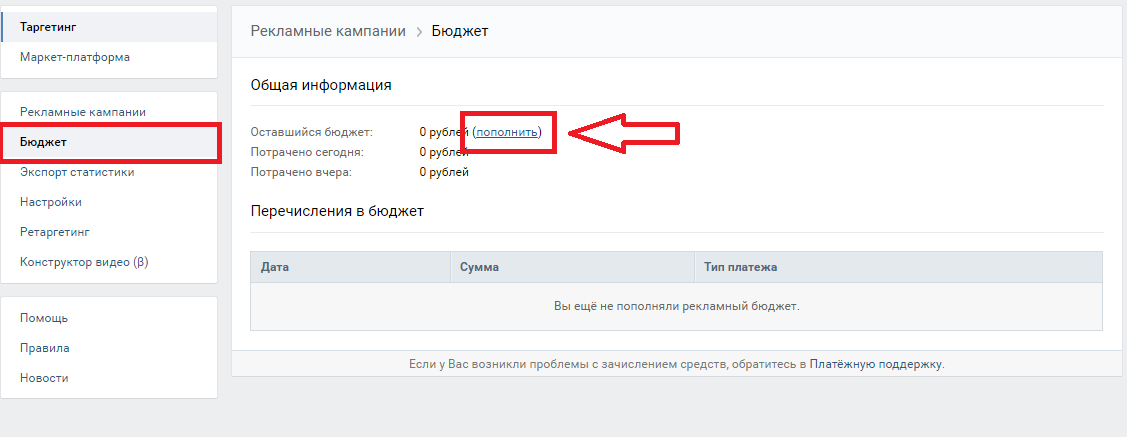Click the пополнить link to top up
This screenshot has height=437, width=1127.
(508, 132)
